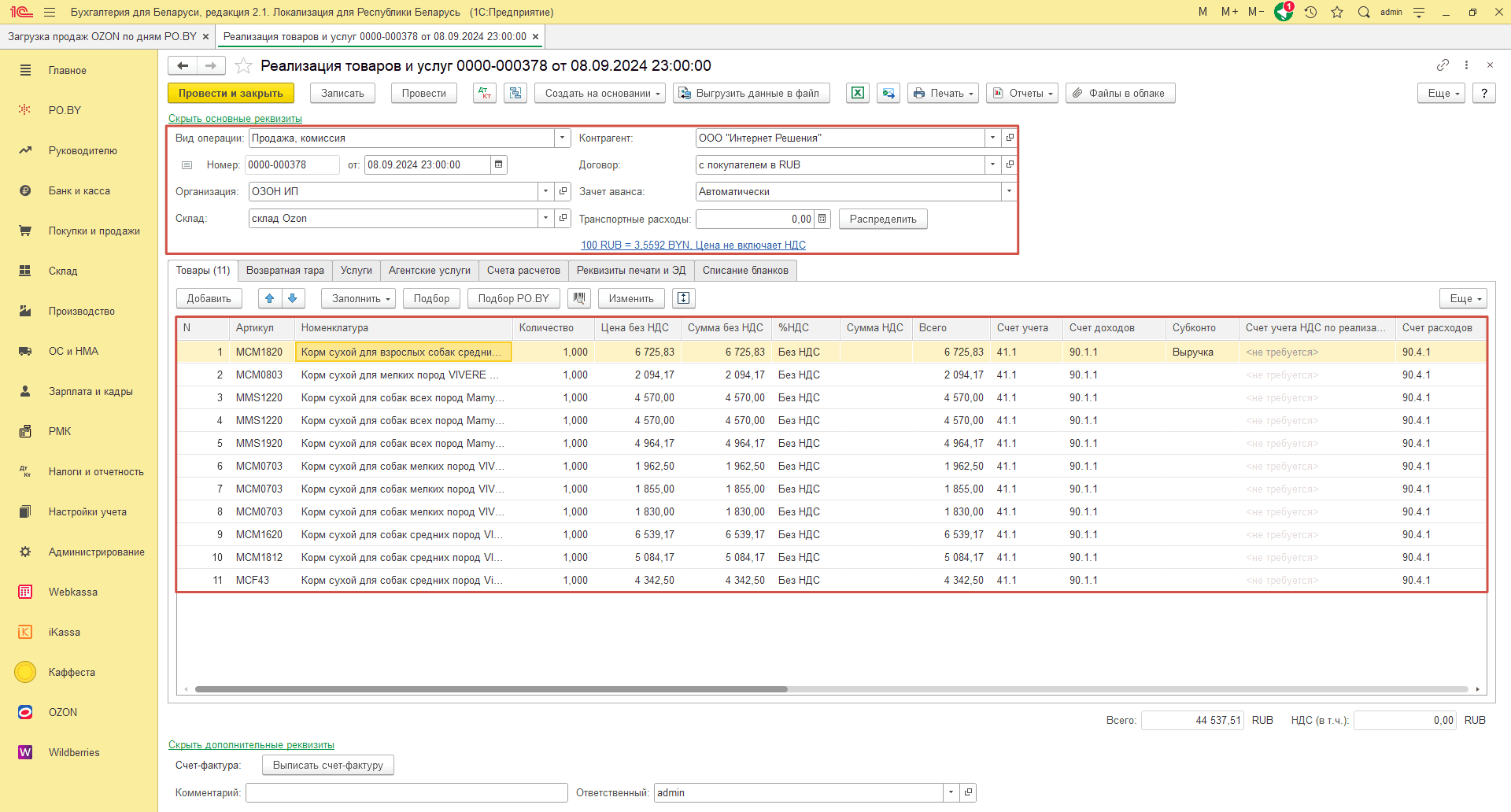Expand Ответственный dropdown arrow
Screen dimensions: 1511x812
pyautogui.click(x=951, y=792)
